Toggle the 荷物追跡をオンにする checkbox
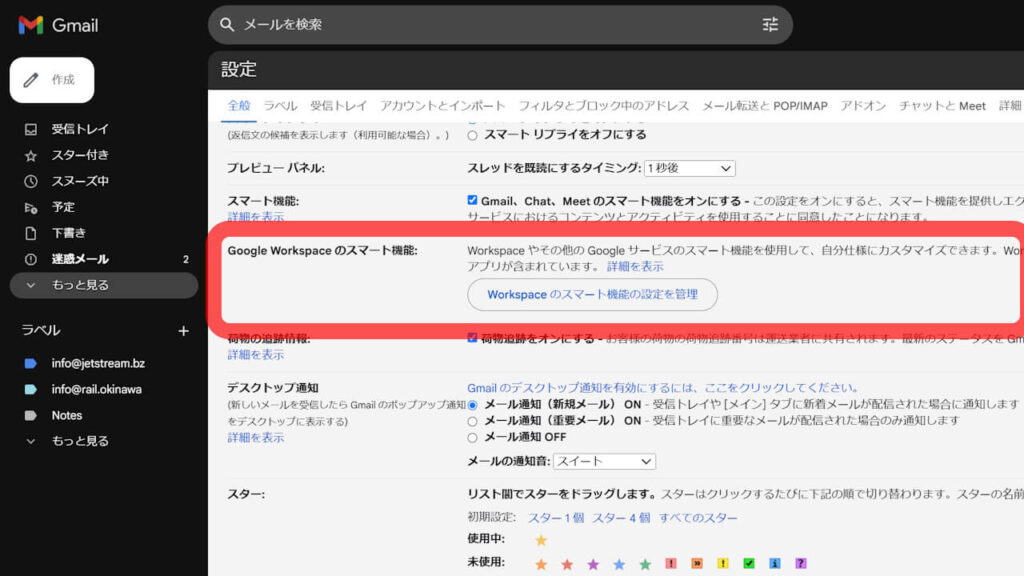Viewport: 1024px width, 576px height. tap(471, 339)
